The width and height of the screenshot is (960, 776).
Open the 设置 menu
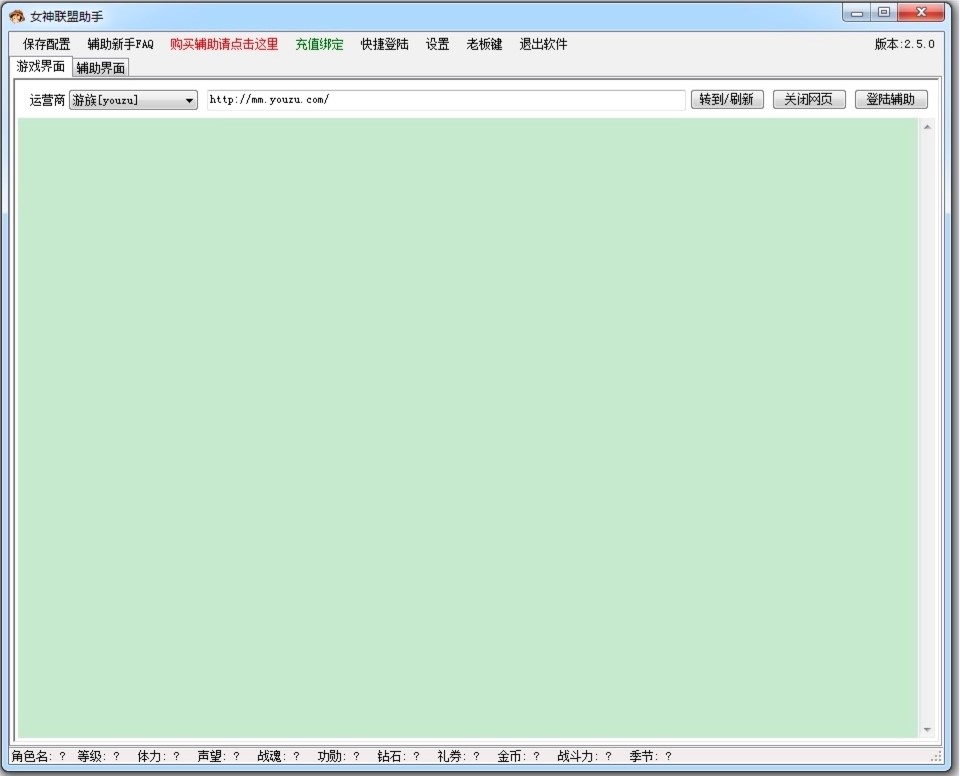click(438, 44)
